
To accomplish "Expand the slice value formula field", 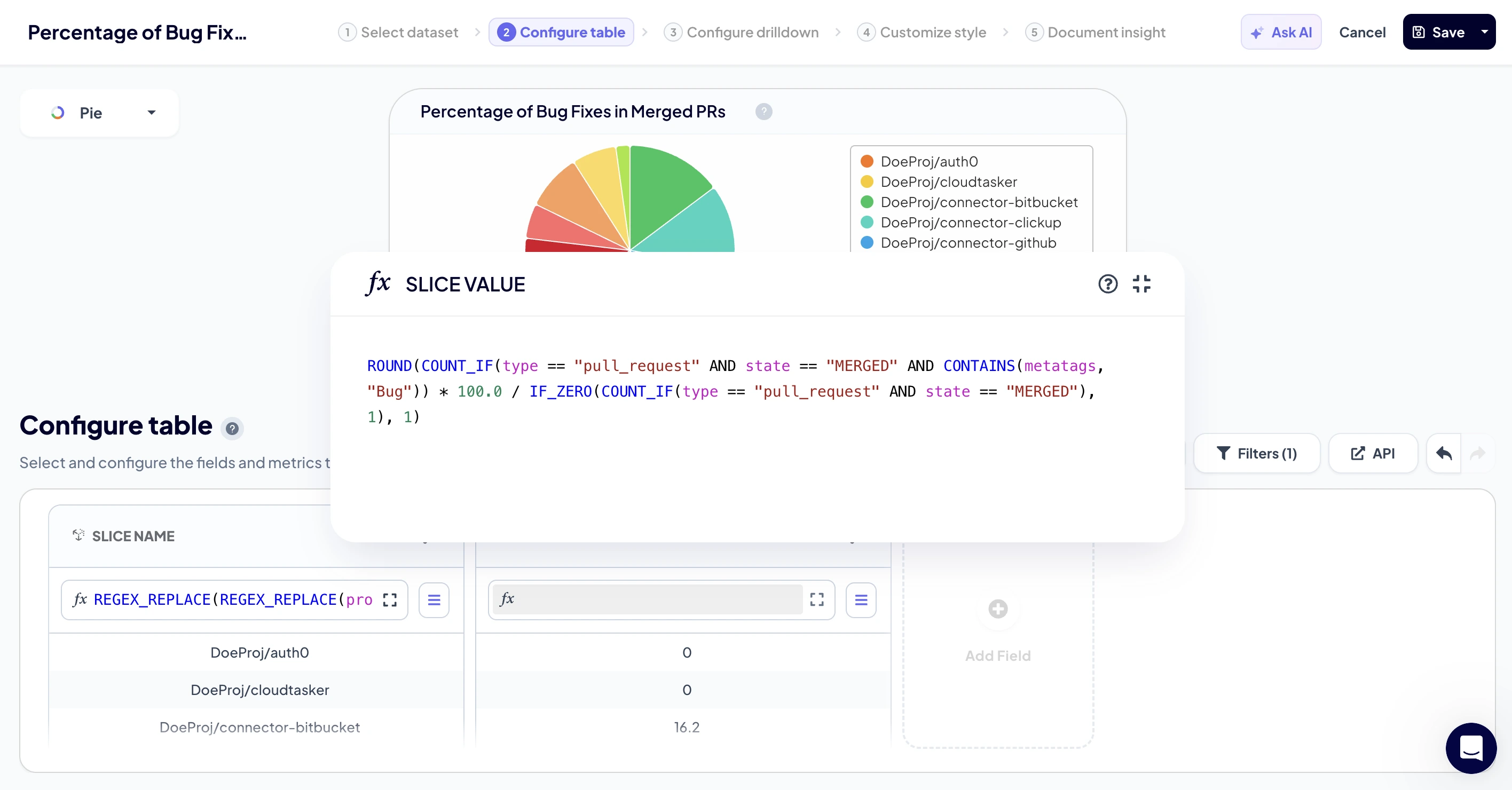I will pyautogui.click(x=816, y=599).
